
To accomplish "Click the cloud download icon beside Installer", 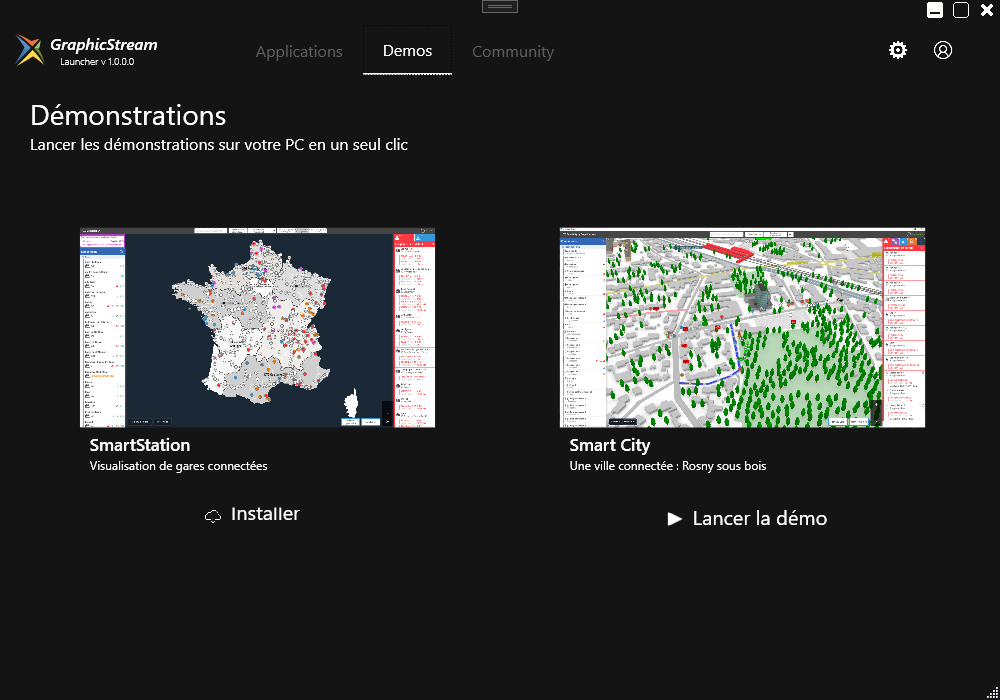I will click(212, 516).
